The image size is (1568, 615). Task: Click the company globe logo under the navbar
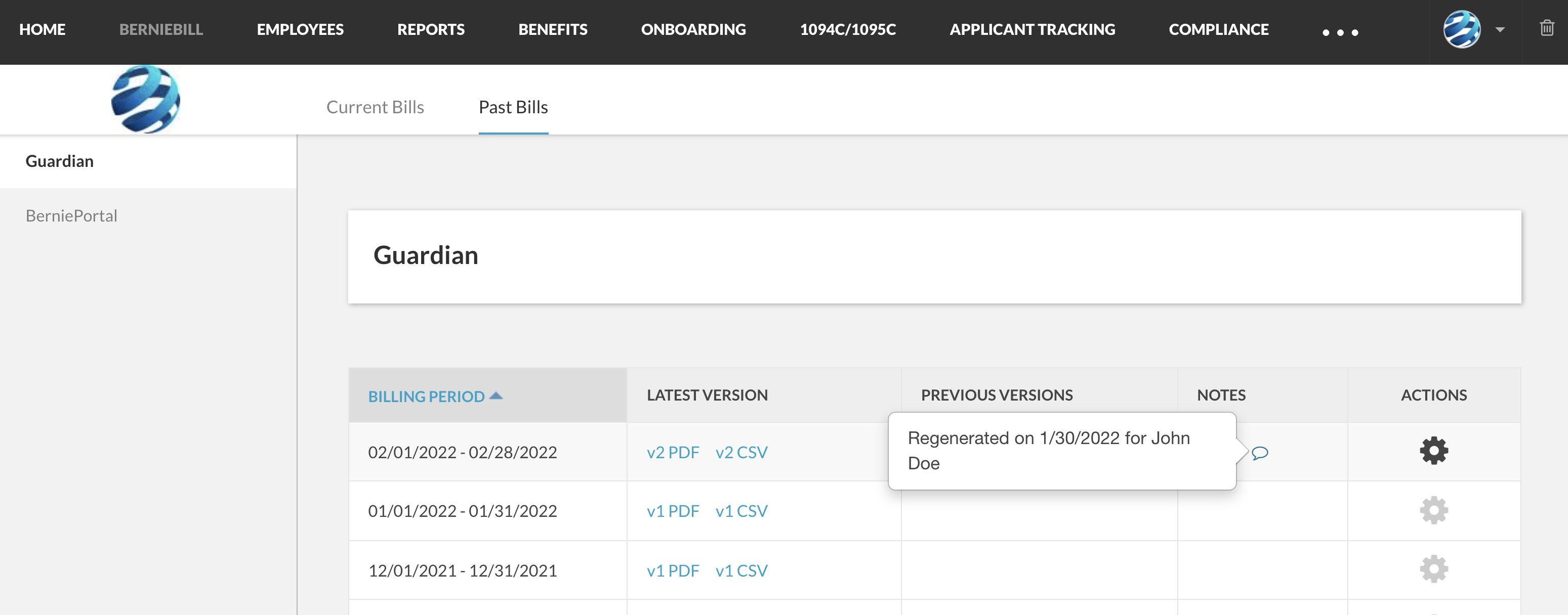(145, 99)
